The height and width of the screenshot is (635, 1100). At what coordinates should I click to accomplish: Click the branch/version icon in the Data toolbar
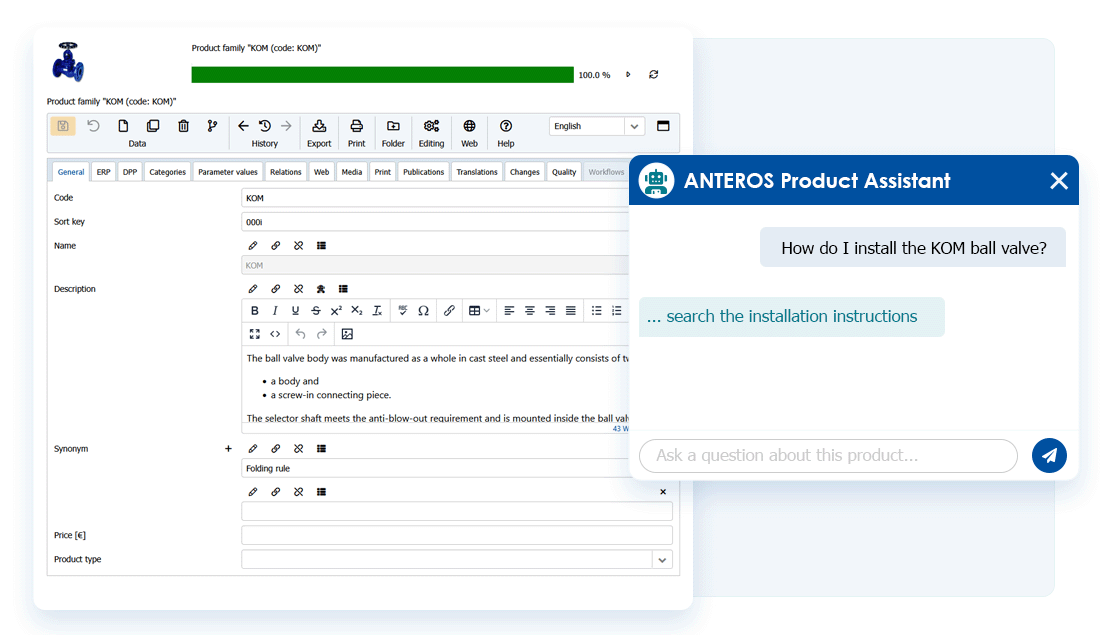click(213, 126)
